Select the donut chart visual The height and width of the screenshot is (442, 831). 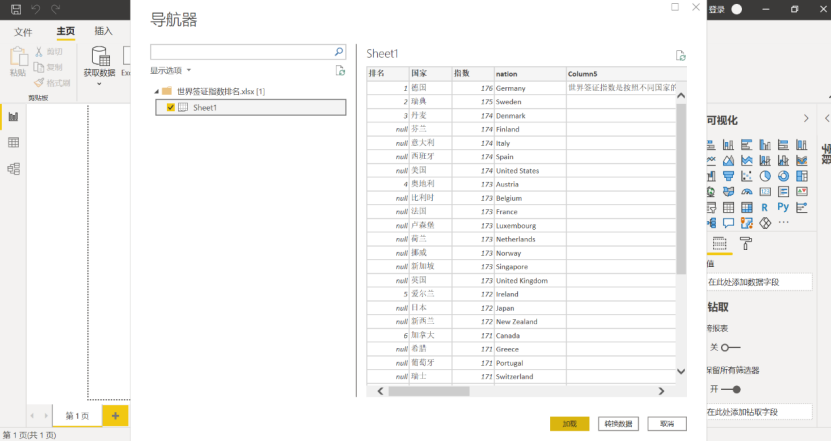783,176
